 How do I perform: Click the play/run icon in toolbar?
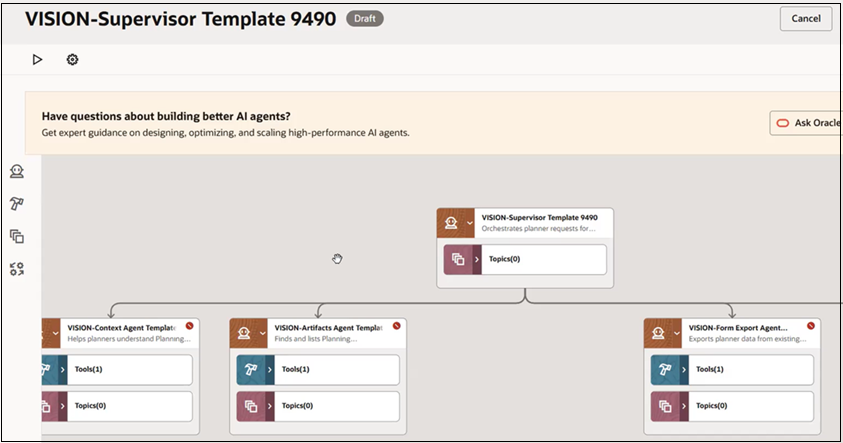click(37, 60)
